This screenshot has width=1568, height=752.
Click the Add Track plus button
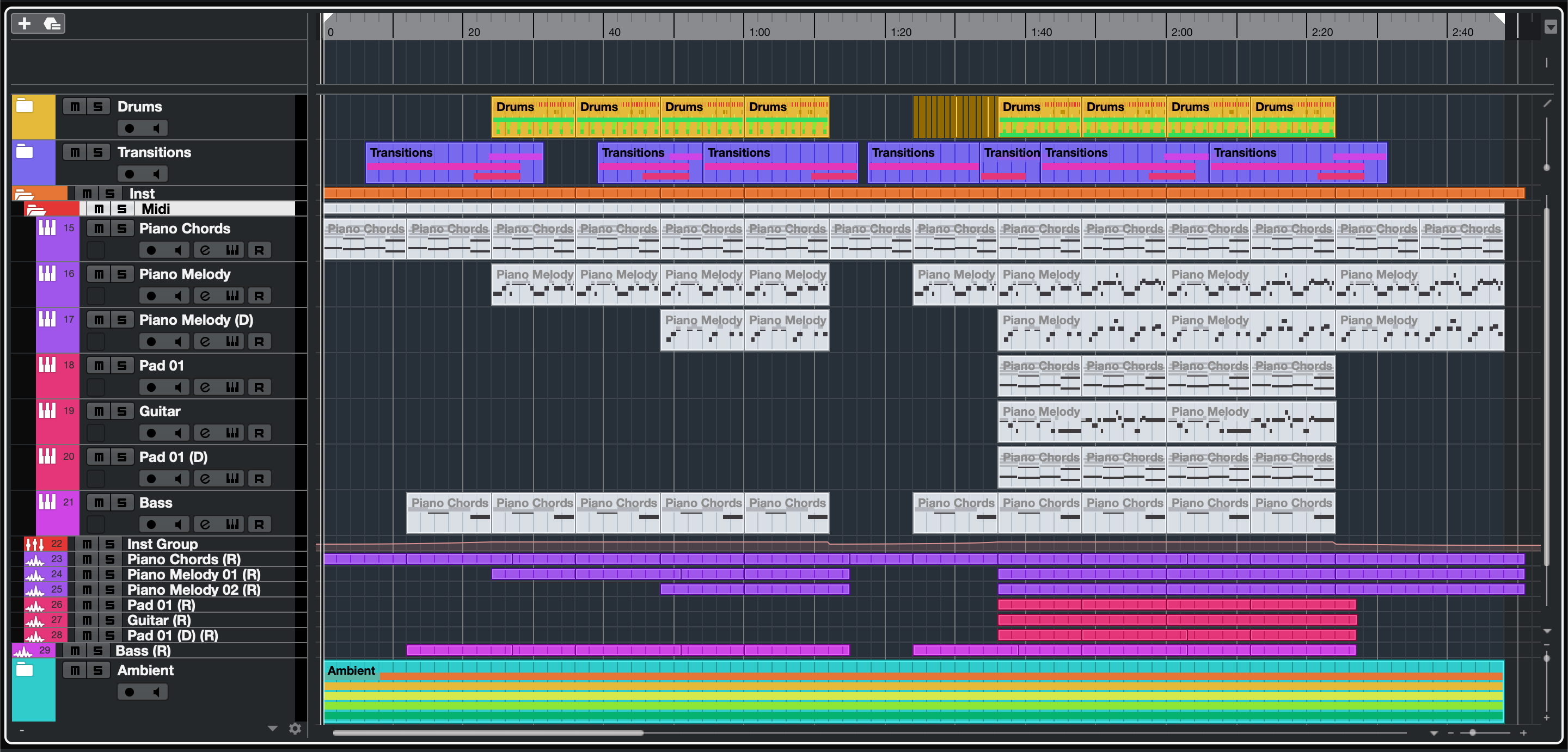pyautogui.click(x=24, y=24)
